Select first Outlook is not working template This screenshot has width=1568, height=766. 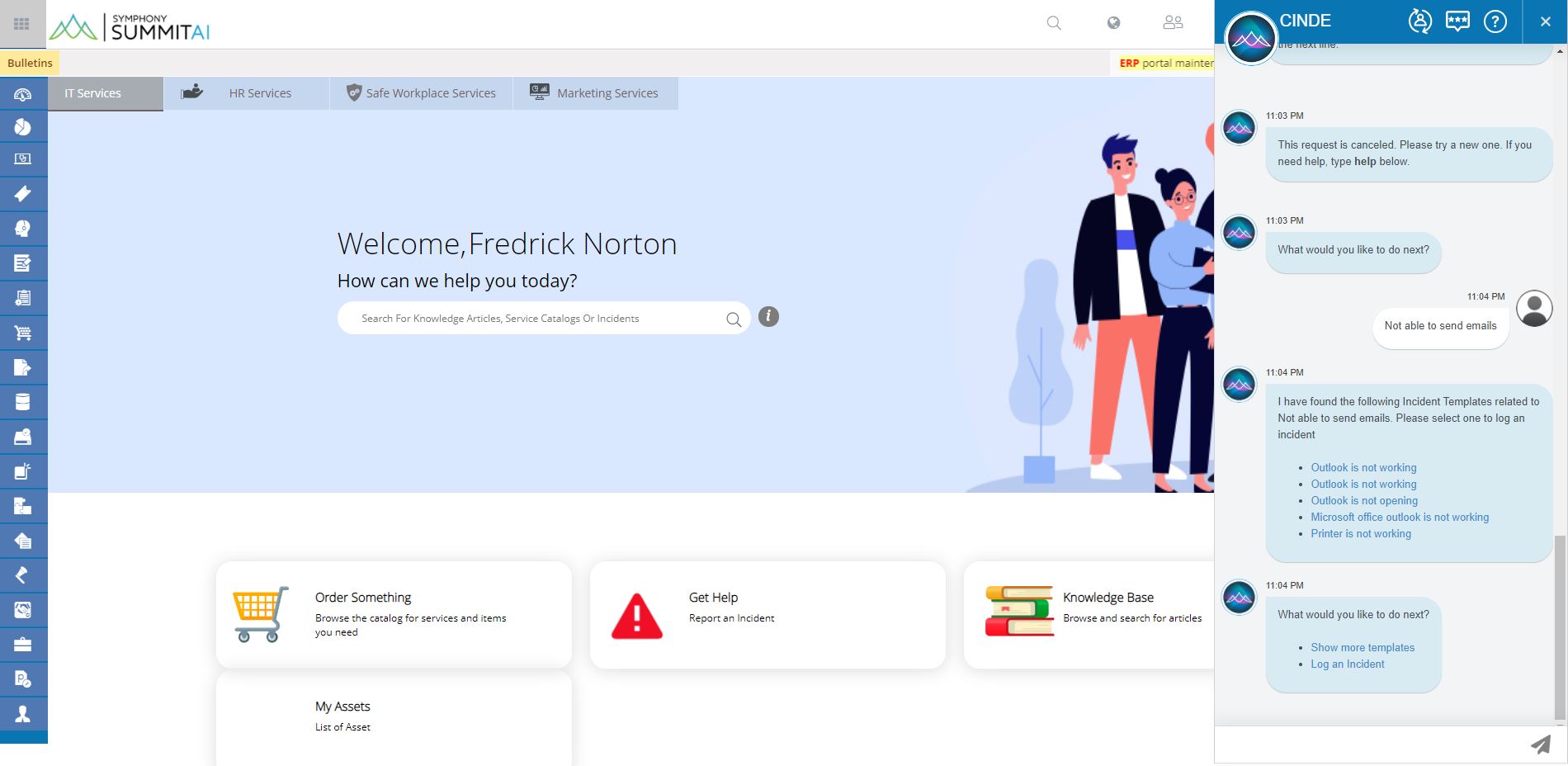click(1363, 467)
